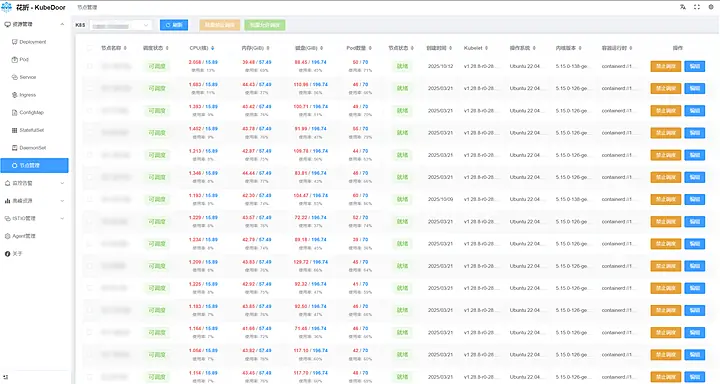720x384 pixels.
Task: Sort by 内存(GiB) column sort icon
Action: (x=268, y=48)
